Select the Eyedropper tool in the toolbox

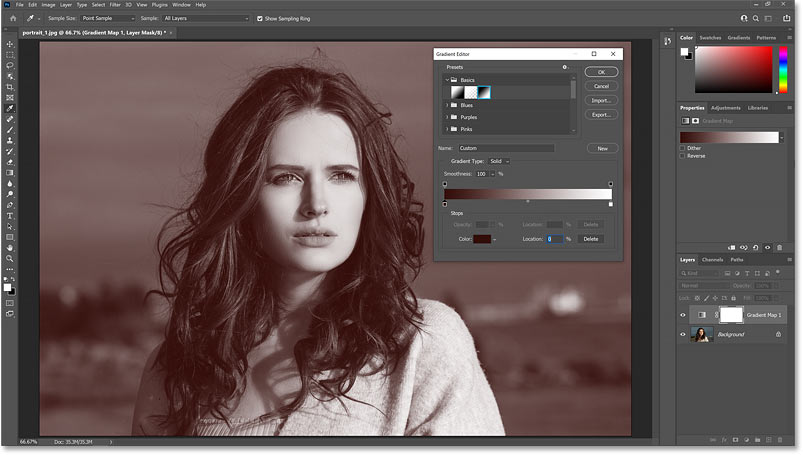(10, 108)
